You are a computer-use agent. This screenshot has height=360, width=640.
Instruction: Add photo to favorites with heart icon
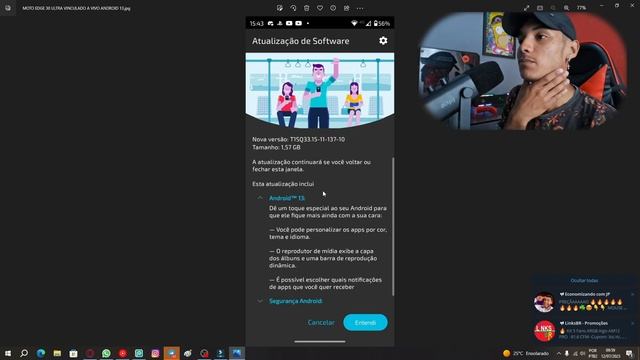(x=320, y=8)
